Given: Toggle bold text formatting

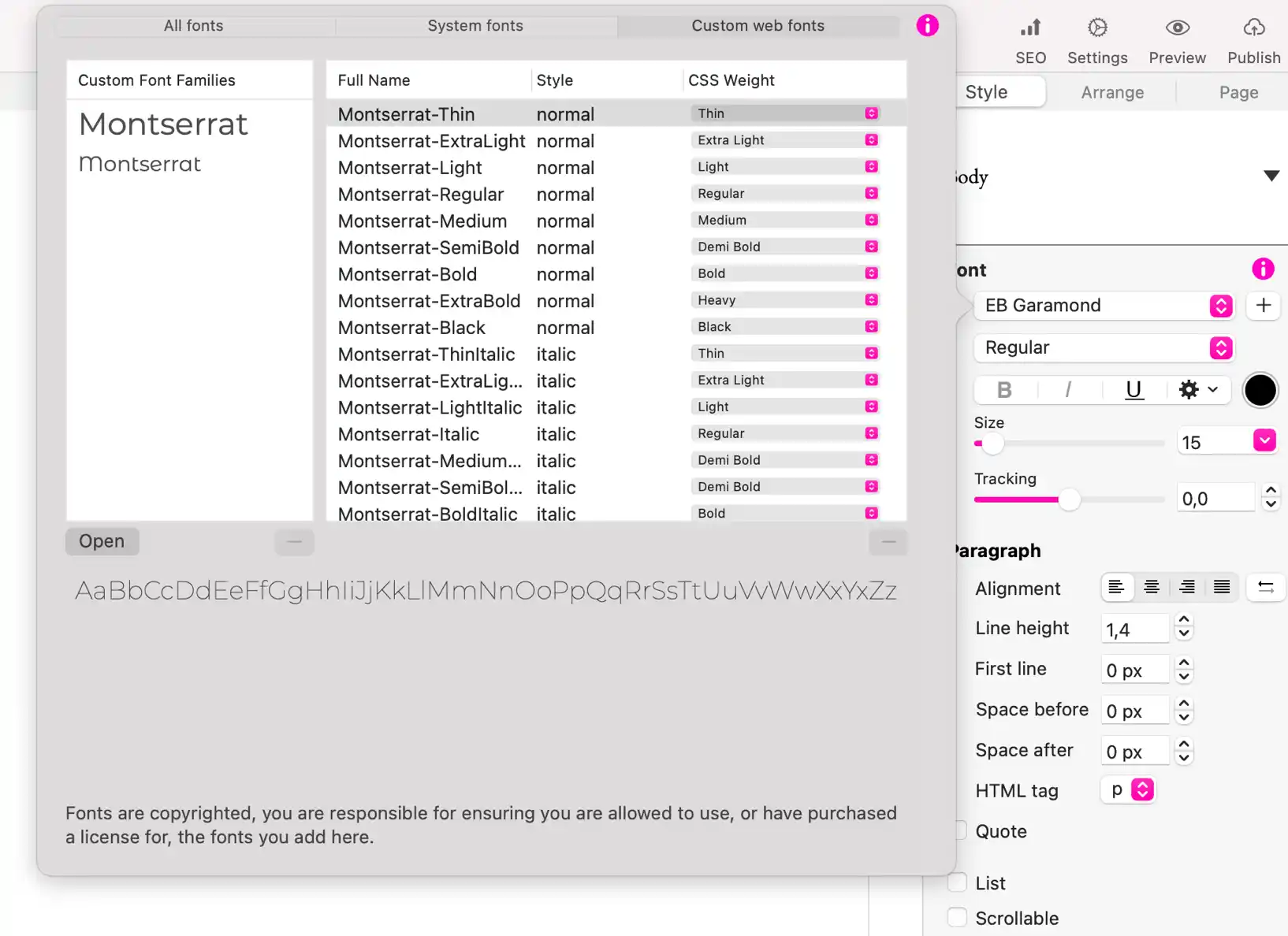Looking at the screenshot, I should tap(1004, 390).
